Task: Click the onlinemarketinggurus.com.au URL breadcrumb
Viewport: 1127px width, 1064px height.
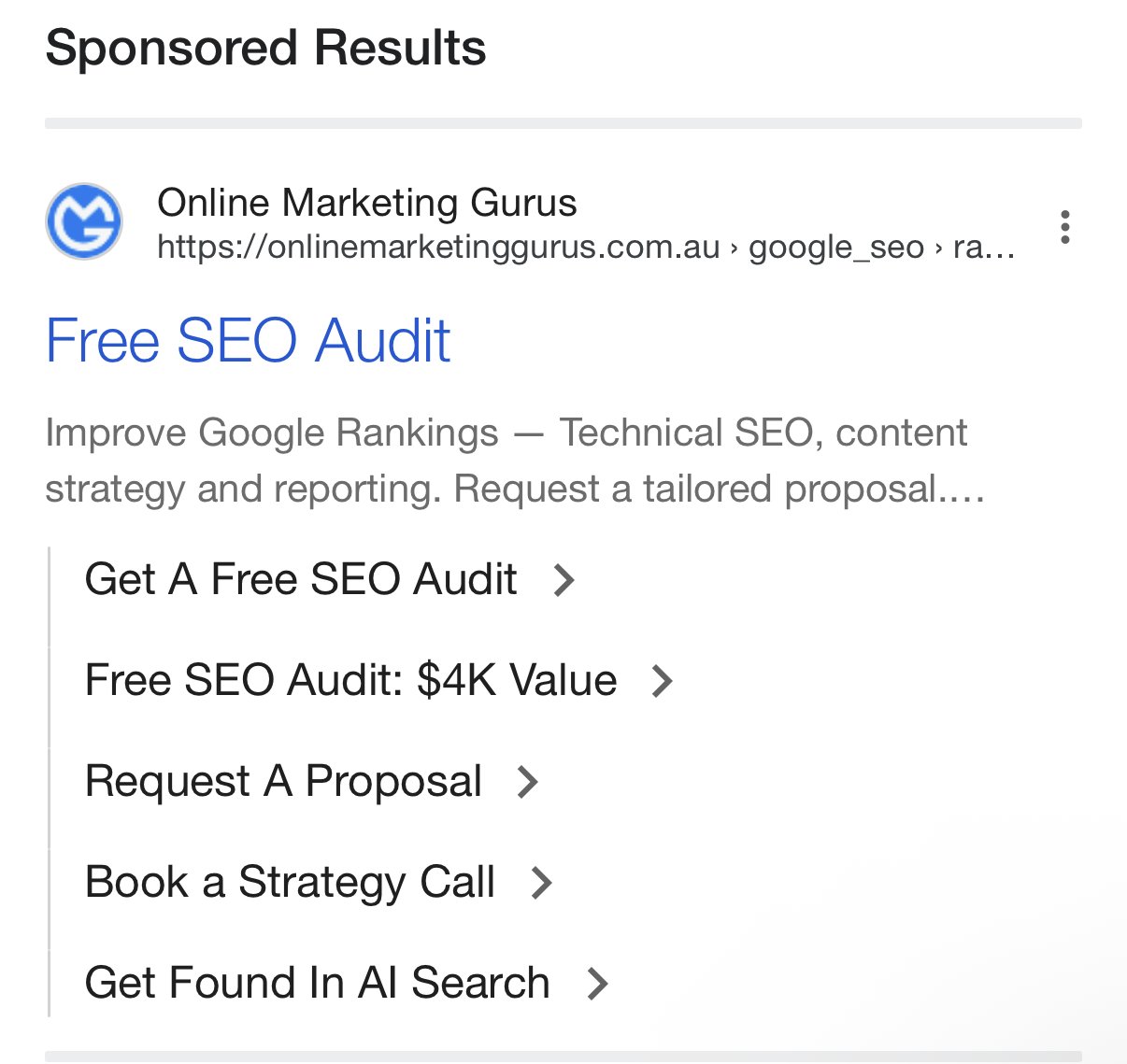Action: click(438, 247)
